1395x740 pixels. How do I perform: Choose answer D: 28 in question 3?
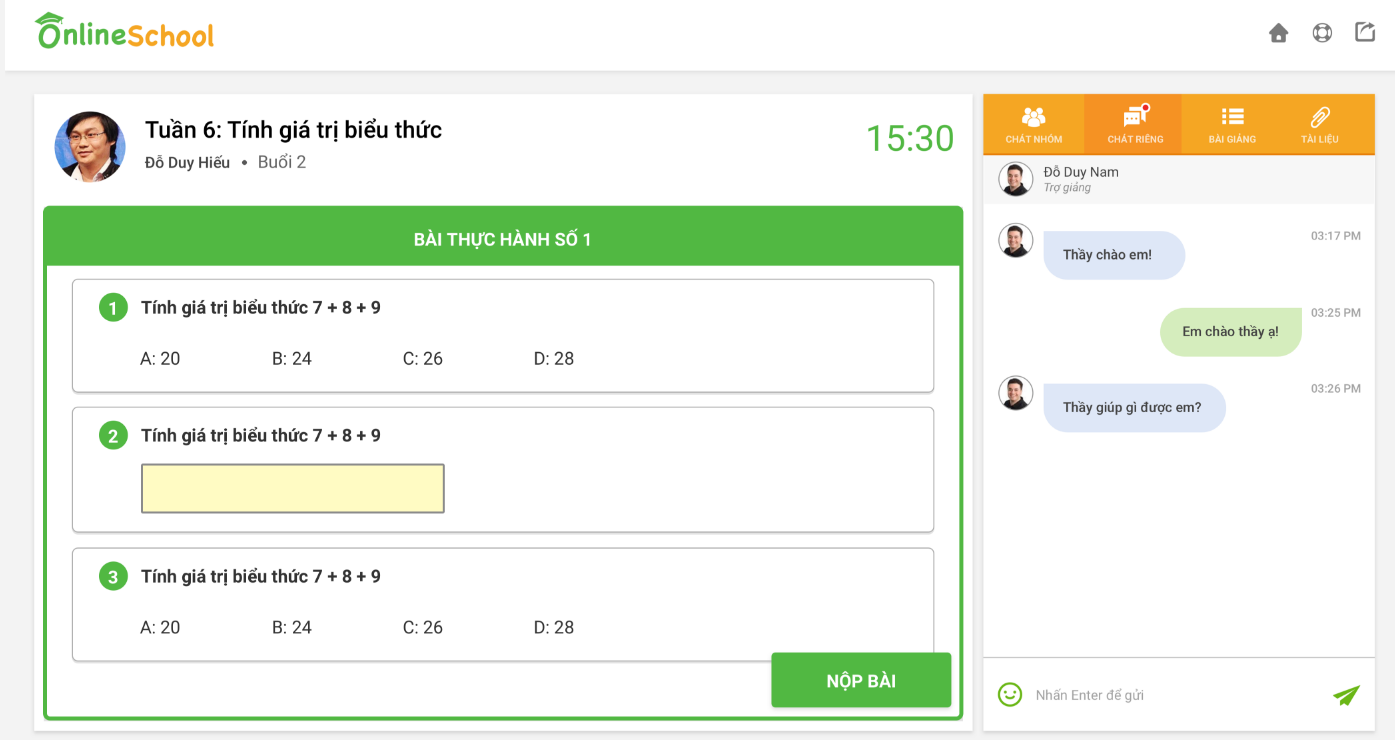(x=554, y=628)
